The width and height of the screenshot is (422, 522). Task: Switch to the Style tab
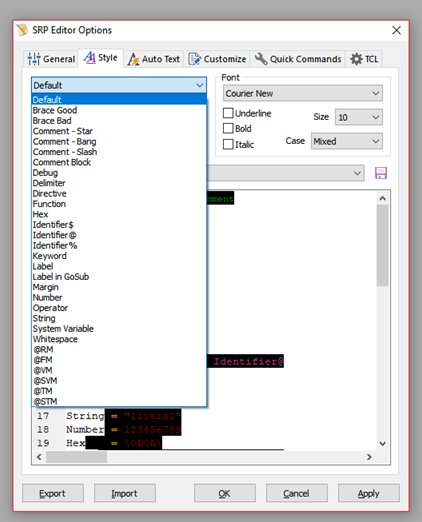pos(101,58)
